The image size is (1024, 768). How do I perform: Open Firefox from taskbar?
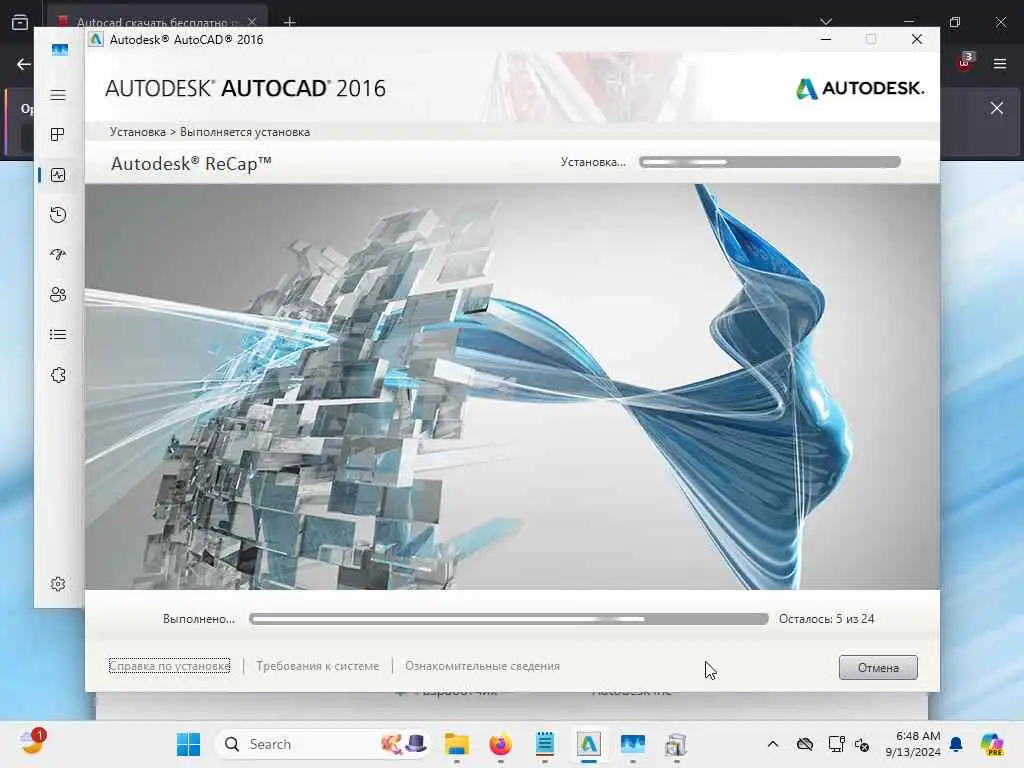[x=501, y=744]
